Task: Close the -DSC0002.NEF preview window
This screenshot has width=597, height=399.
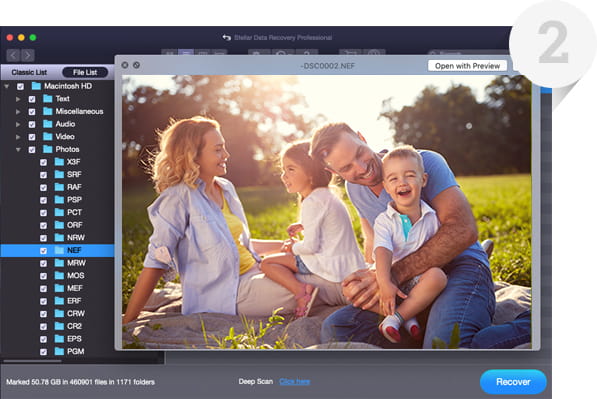Action: (125, 65)
